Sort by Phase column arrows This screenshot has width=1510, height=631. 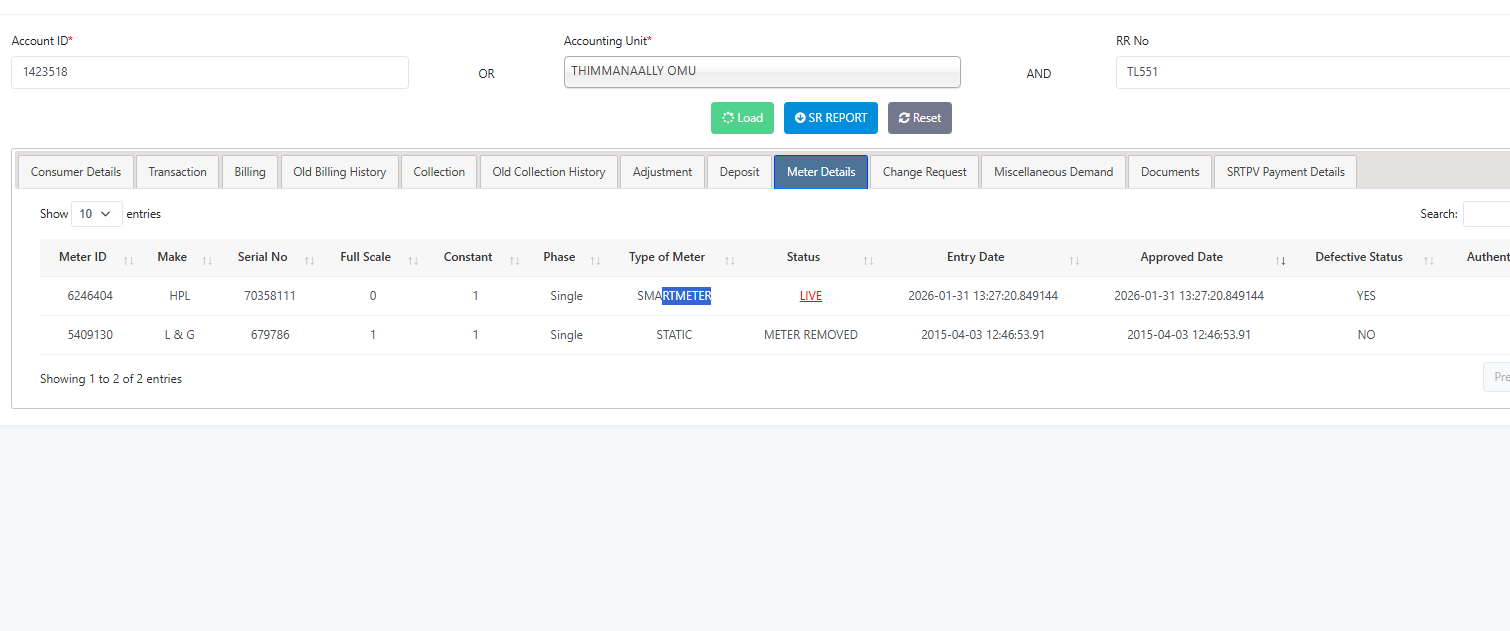(595, 261)
